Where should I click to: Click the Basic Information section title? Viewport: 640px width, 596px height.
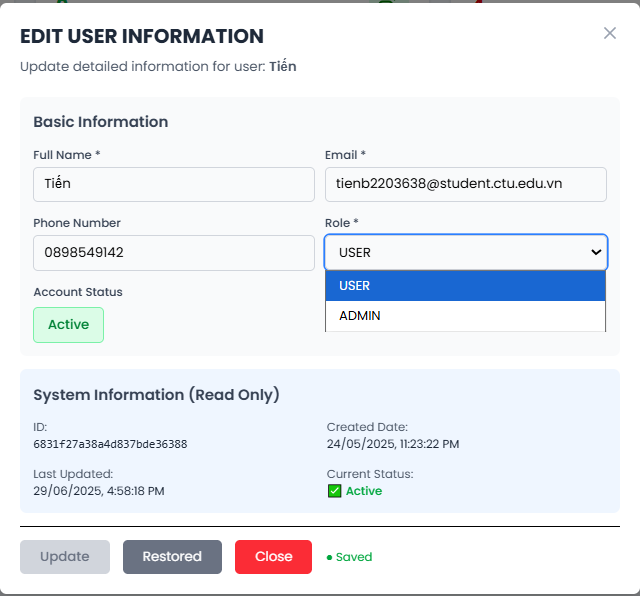tap(101, 122)
